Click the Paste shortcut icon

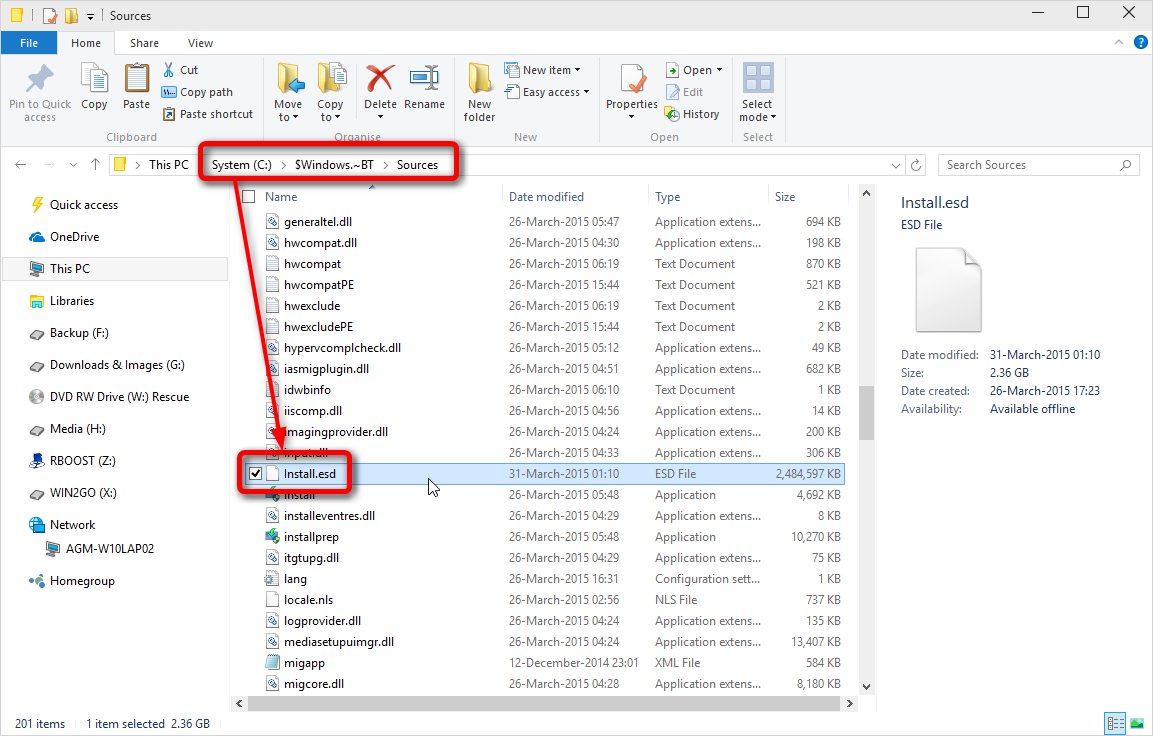click(168, 114)
